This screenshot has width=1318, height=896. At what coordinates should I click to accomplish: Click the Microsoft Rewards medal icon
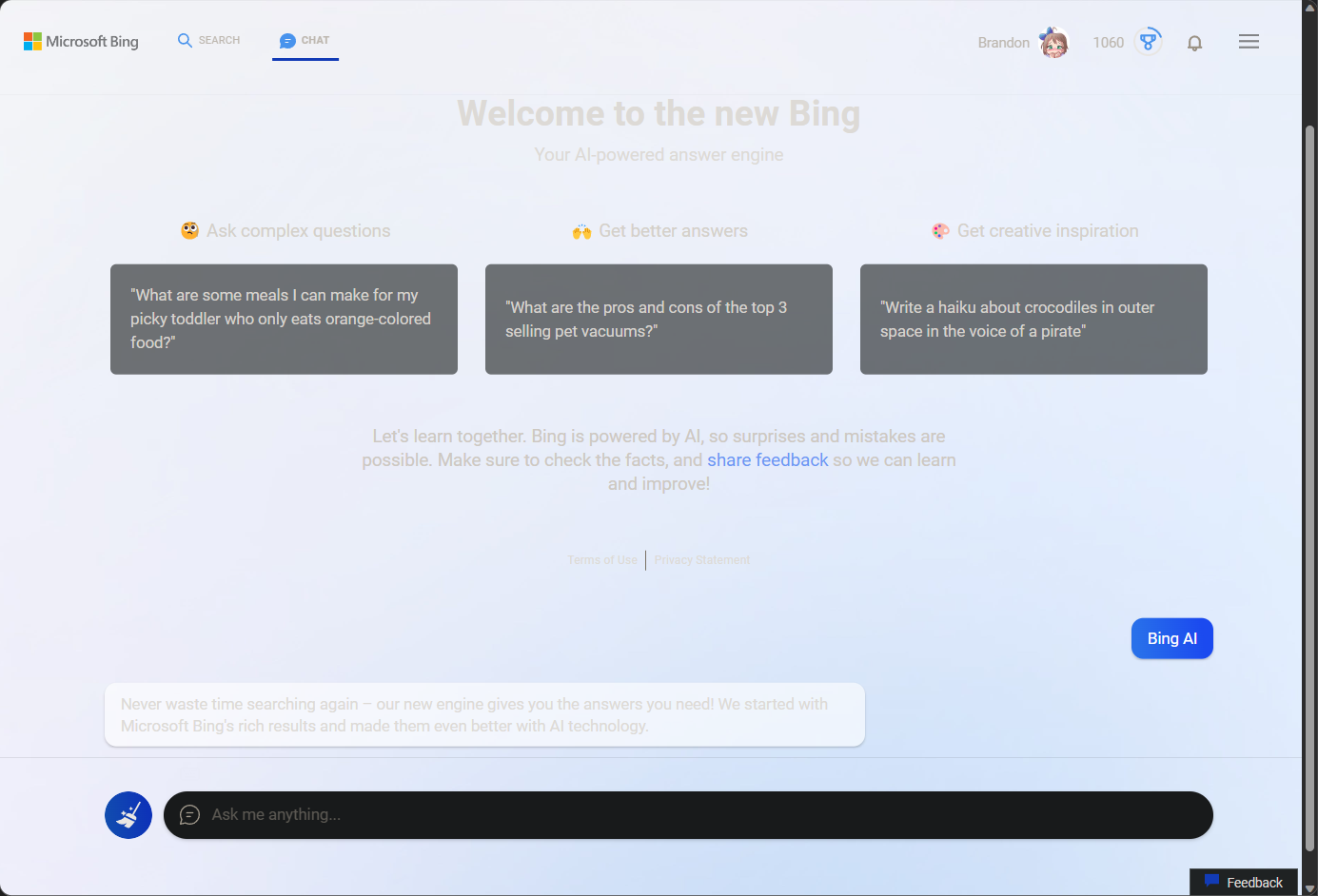[x=1149, y=41]
